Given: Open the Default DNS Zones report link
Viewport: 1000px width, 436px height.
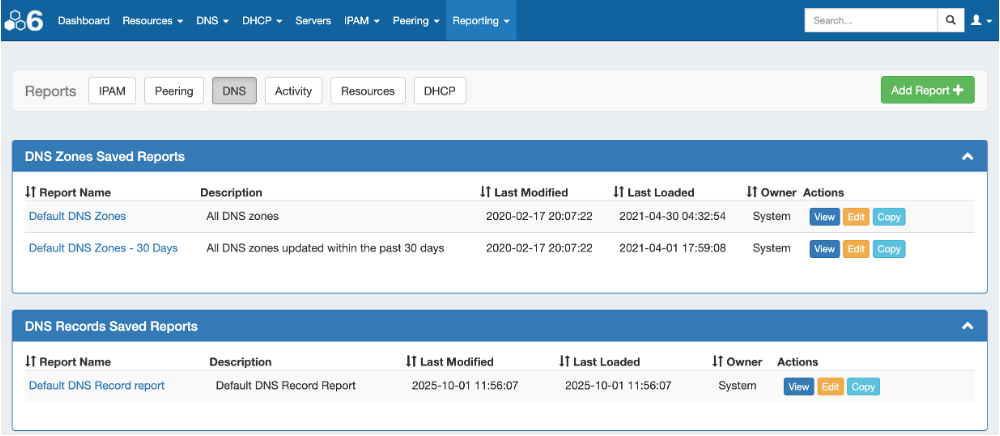Looking at the screenshot, I should click(77, 216).
